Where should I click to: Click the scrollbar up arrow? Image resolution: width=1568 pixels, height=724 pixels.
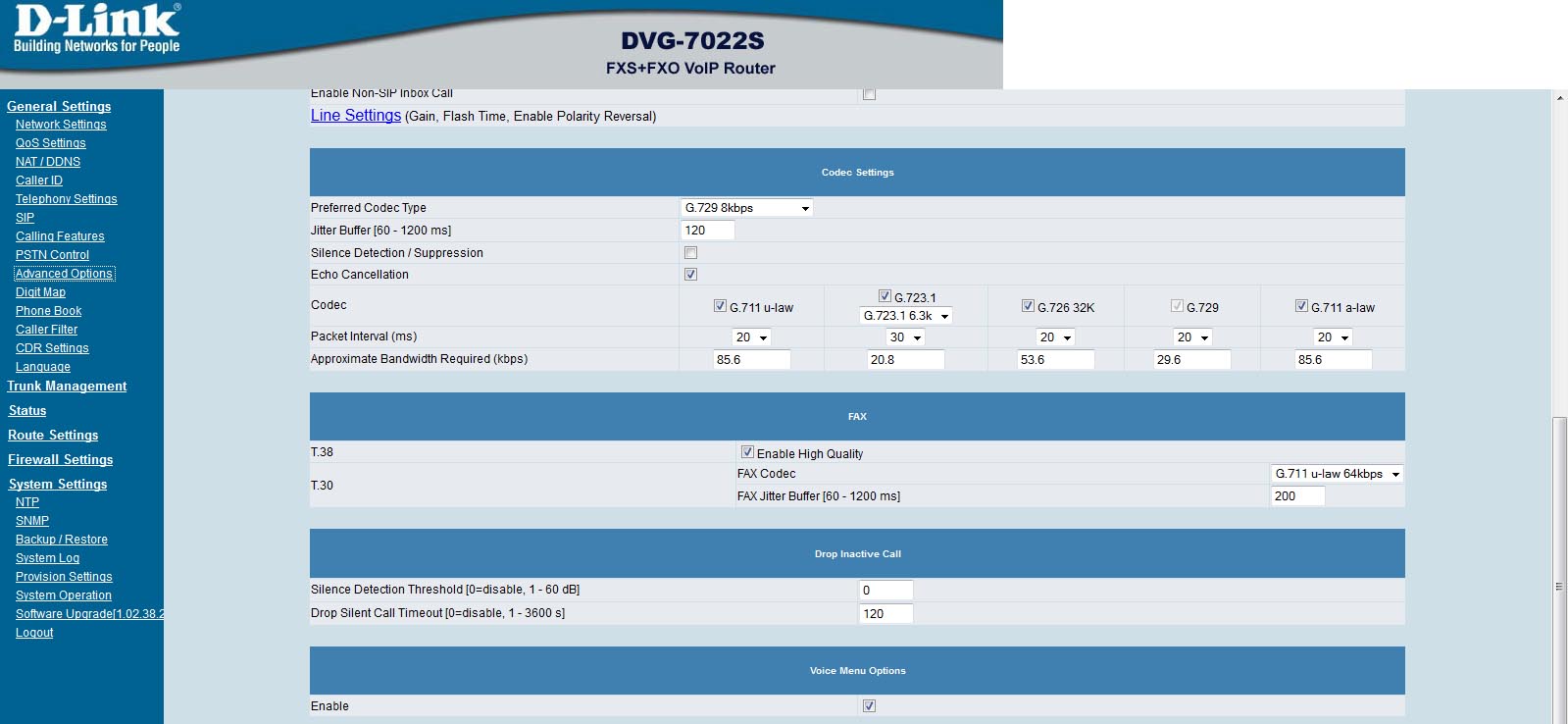tap(1559, 97)
